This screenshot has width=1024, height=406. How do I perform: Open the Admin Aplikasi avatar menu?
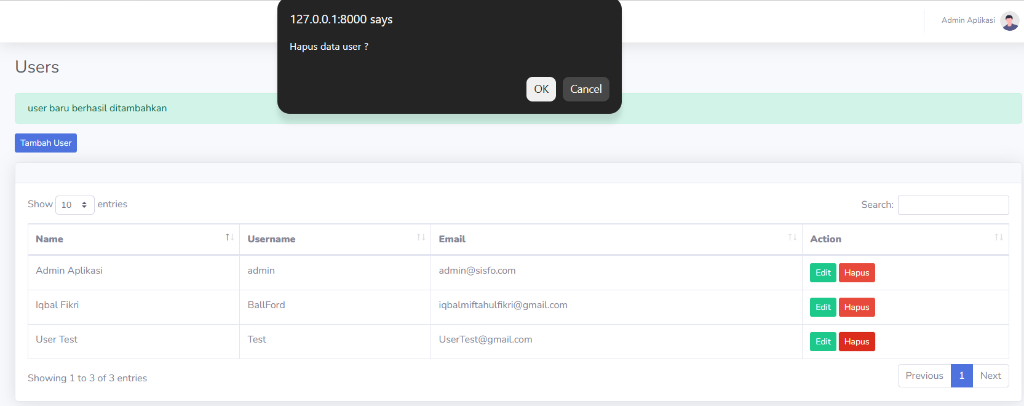pos(1009,21)
